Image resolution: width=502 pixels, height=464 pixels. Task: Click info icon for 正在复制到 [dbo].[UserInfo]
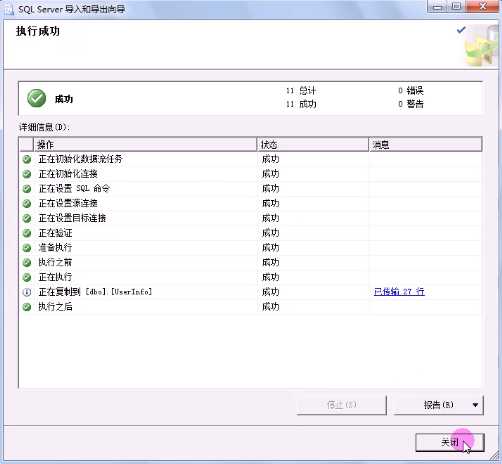click(x=27, y=292)
